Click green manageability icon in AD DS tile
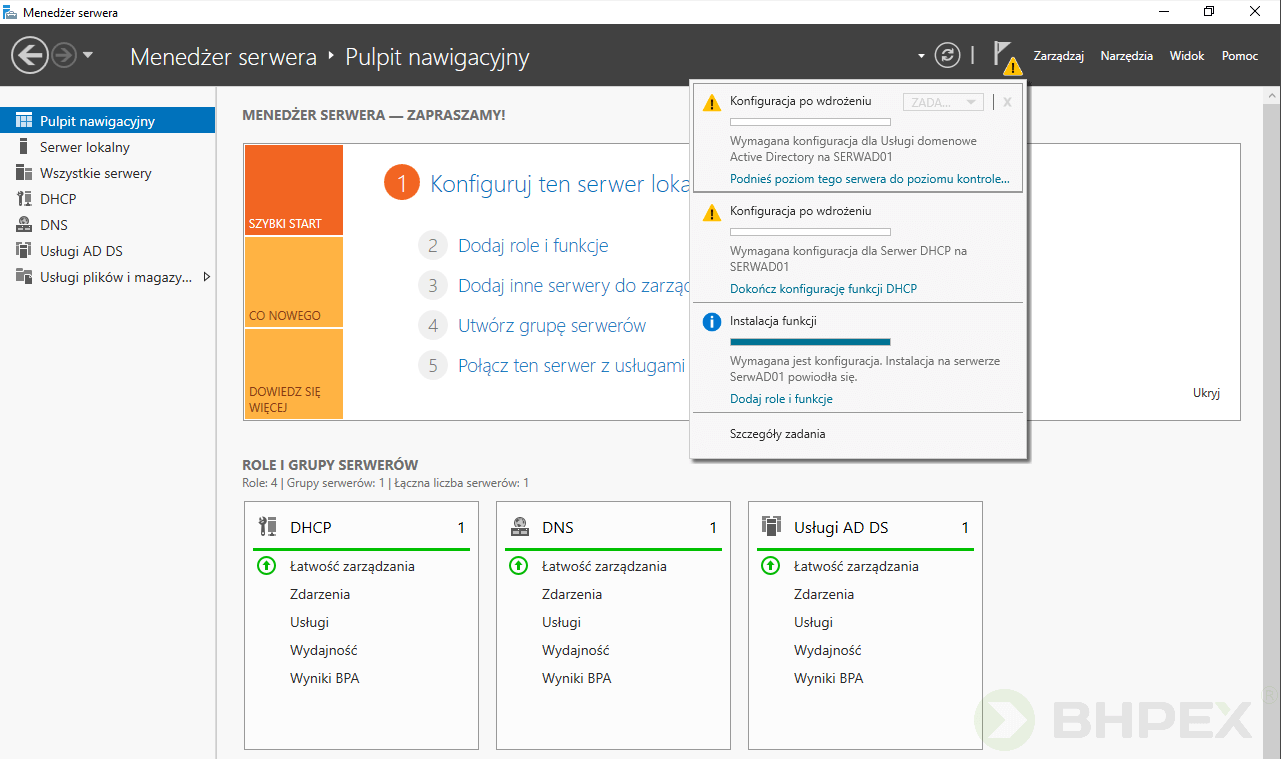1281x759 pixels. [770, 566]
